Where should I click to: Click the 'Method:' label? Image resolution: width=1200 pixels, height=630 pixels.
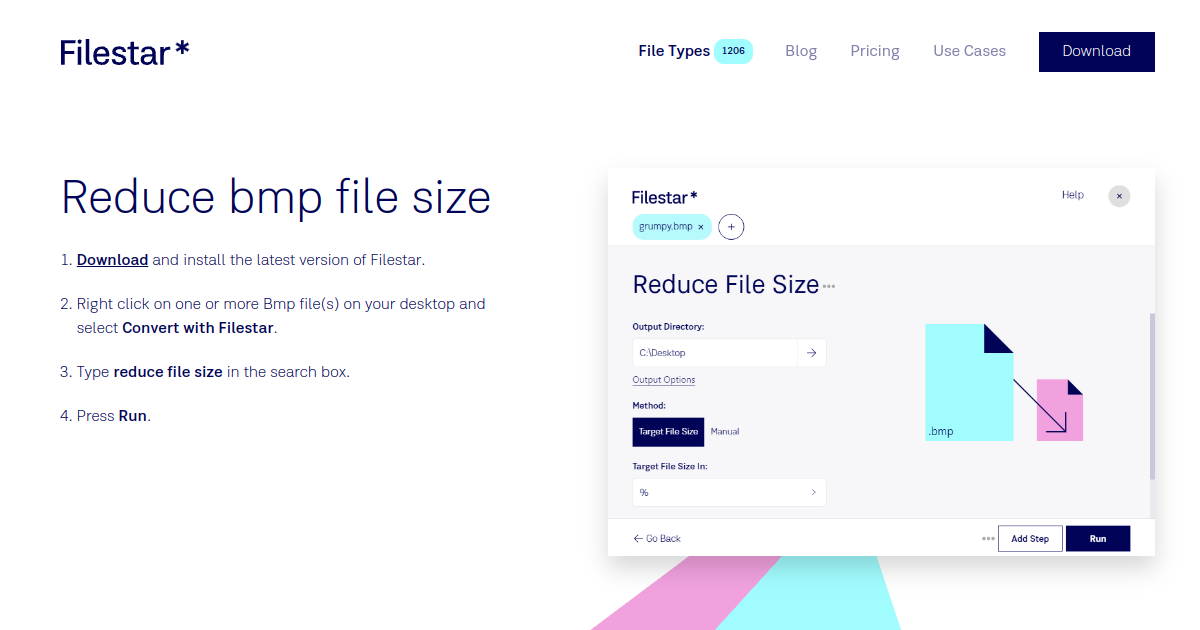[649, 406]
